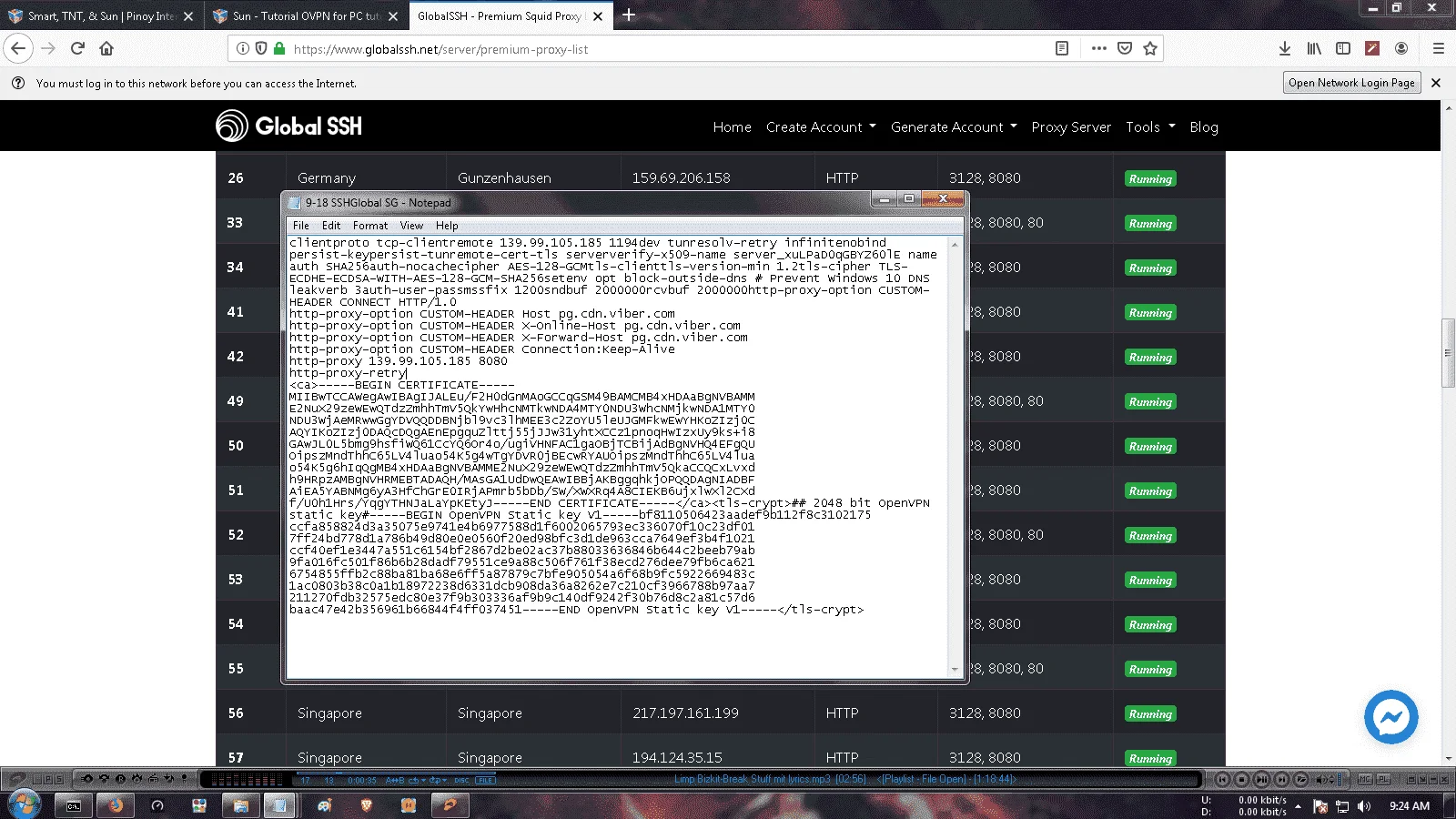Click the red wand extension icon

(1372, 48)
